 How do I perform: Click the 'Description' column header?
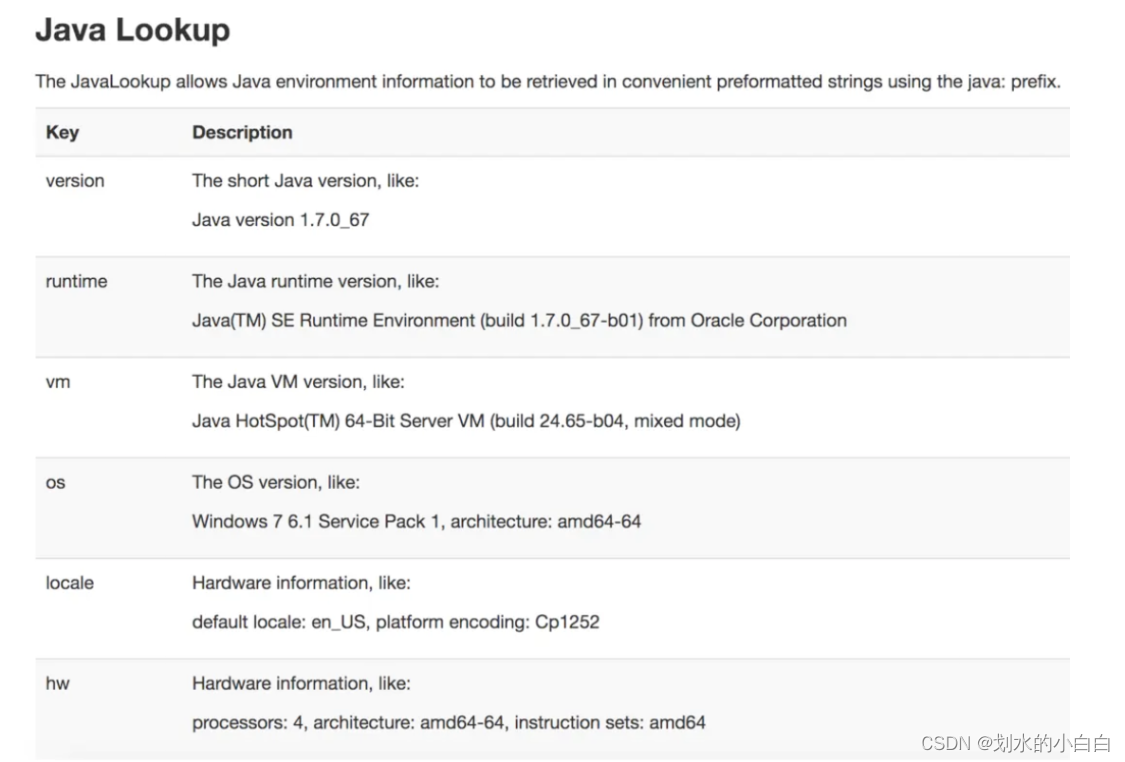pos(243,133)
